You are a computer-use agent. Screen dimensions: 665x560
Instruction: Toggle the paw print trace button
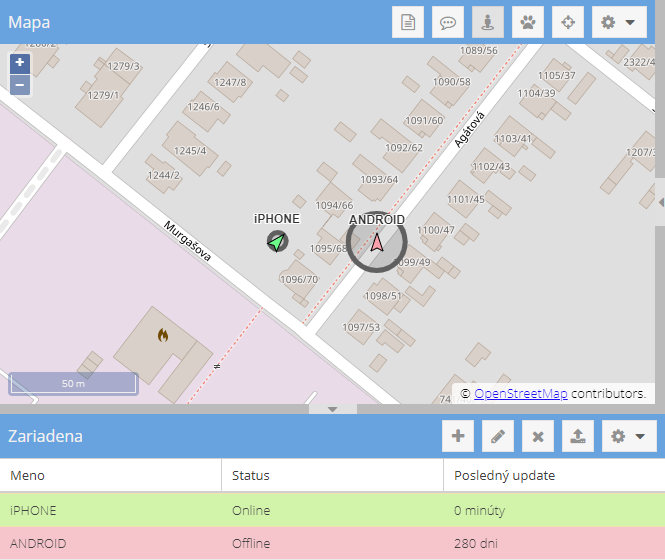[528, 22]
